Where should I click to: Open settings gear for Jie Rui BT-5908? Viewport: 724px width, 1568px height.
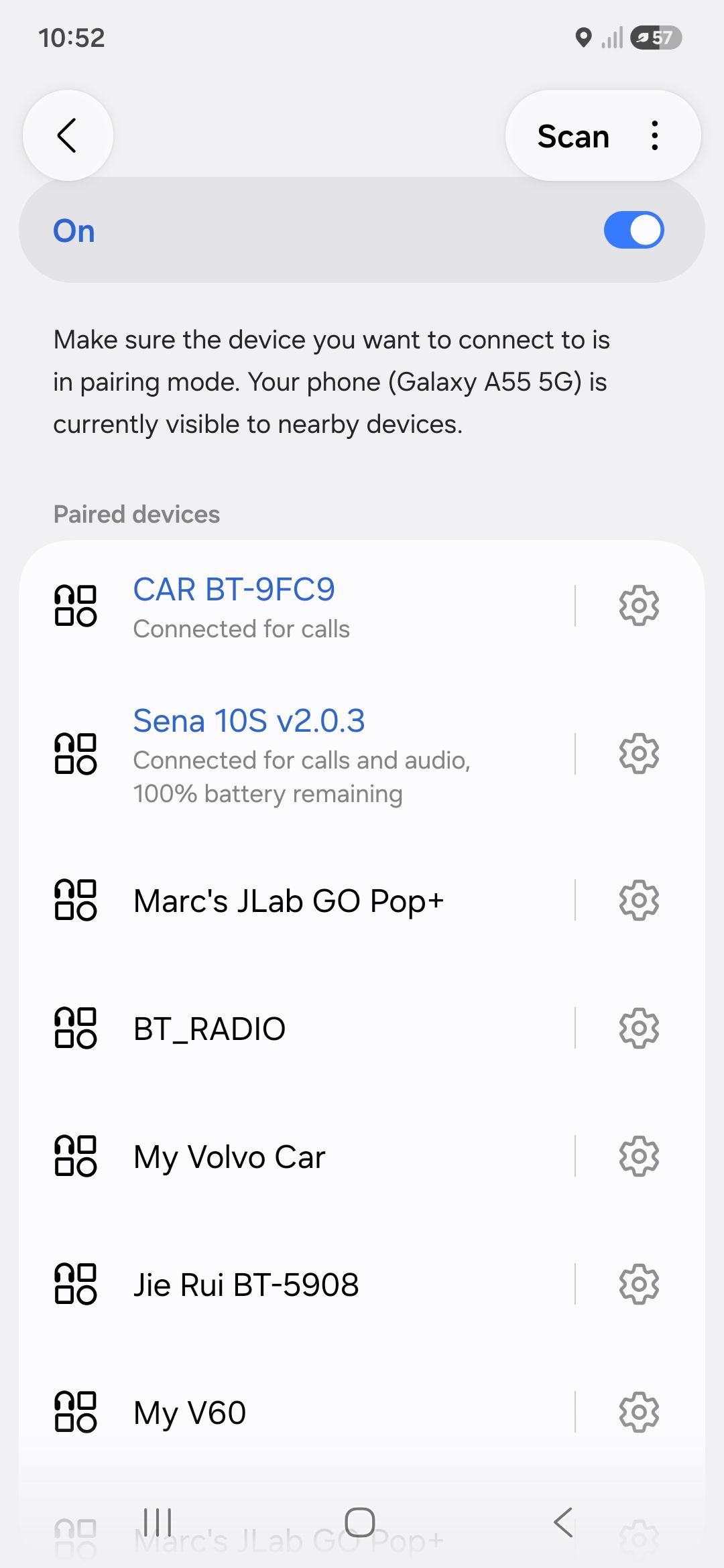click(x=639, y=1284)
